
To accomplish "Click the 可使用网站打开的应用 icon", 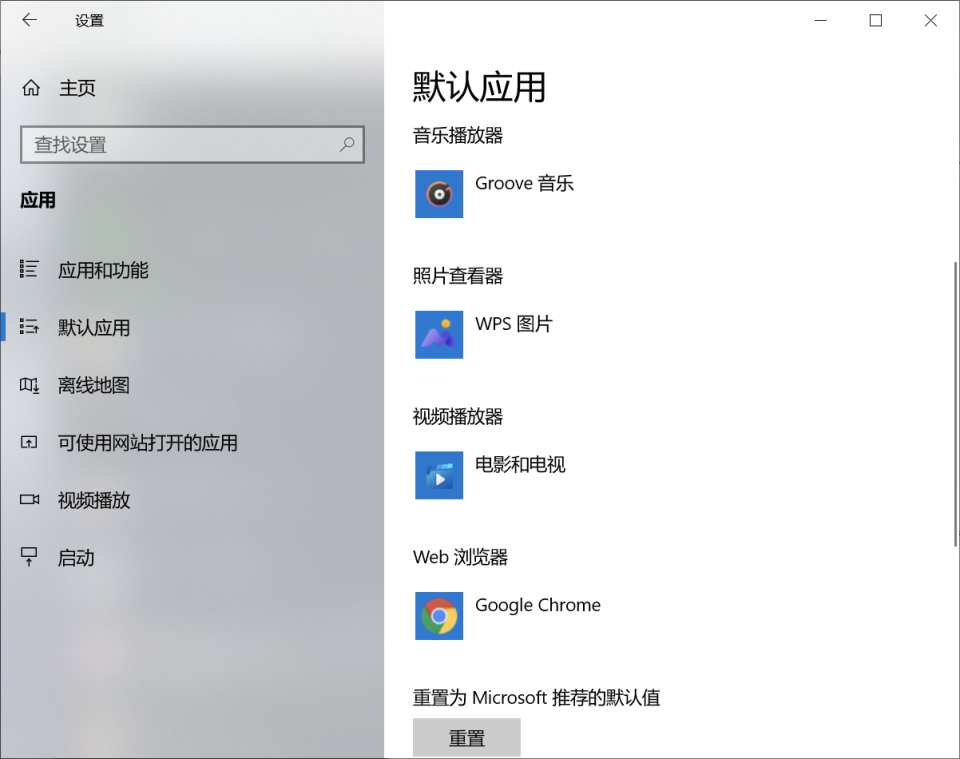I will (29, 442).
